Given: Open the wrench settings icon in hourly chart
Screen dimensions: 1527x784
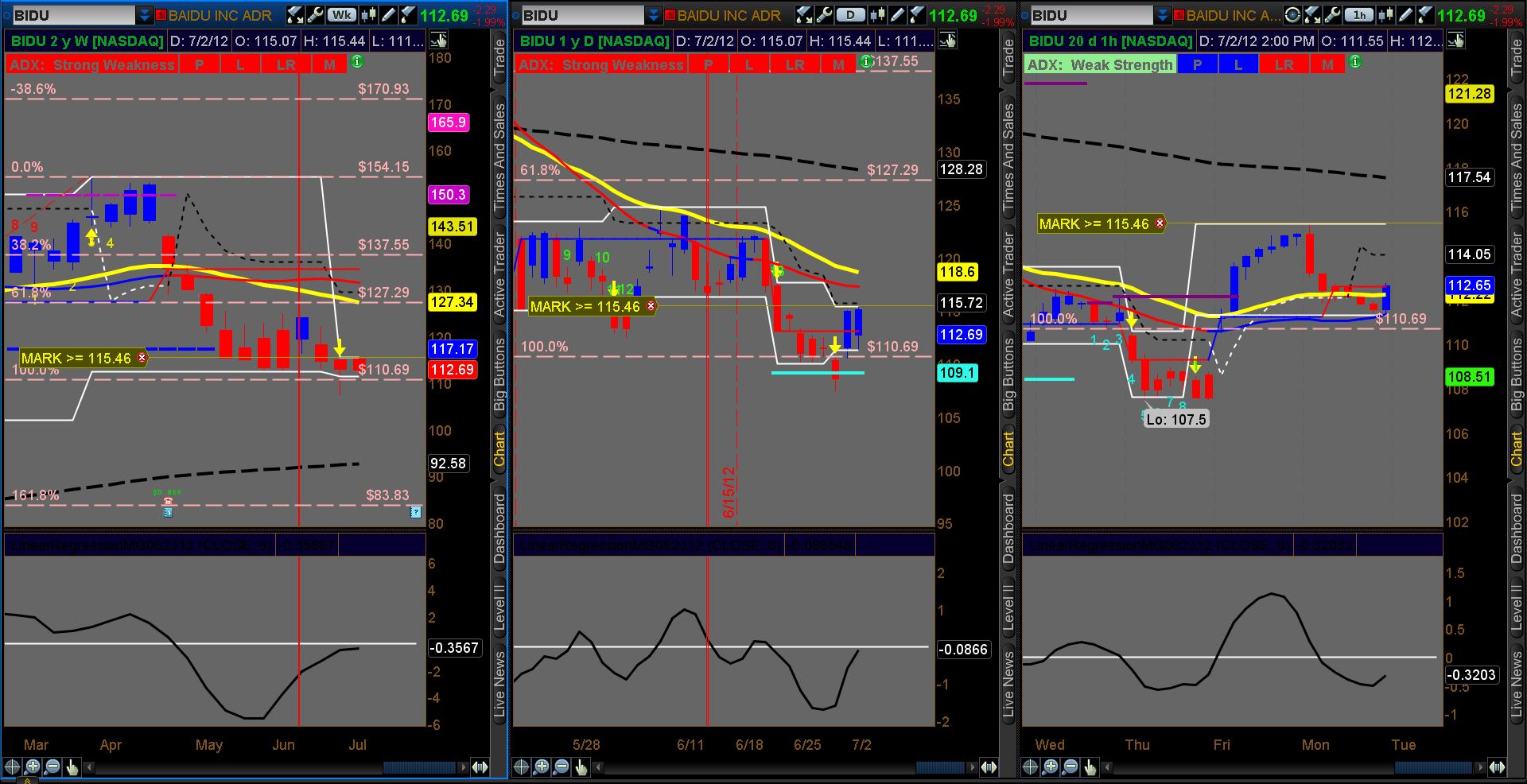Looking at the screenshot, I should (x=1332, y=14).
